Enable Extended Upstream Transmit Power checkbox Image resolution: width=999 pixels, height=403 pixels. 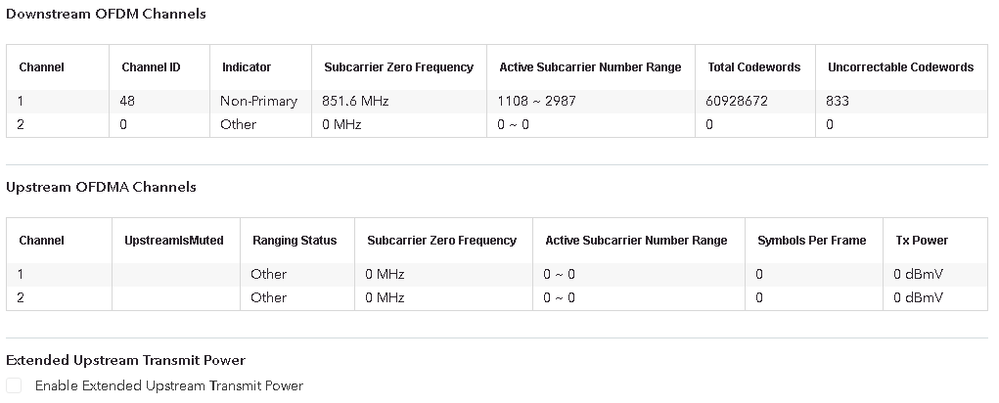[13, 385]
